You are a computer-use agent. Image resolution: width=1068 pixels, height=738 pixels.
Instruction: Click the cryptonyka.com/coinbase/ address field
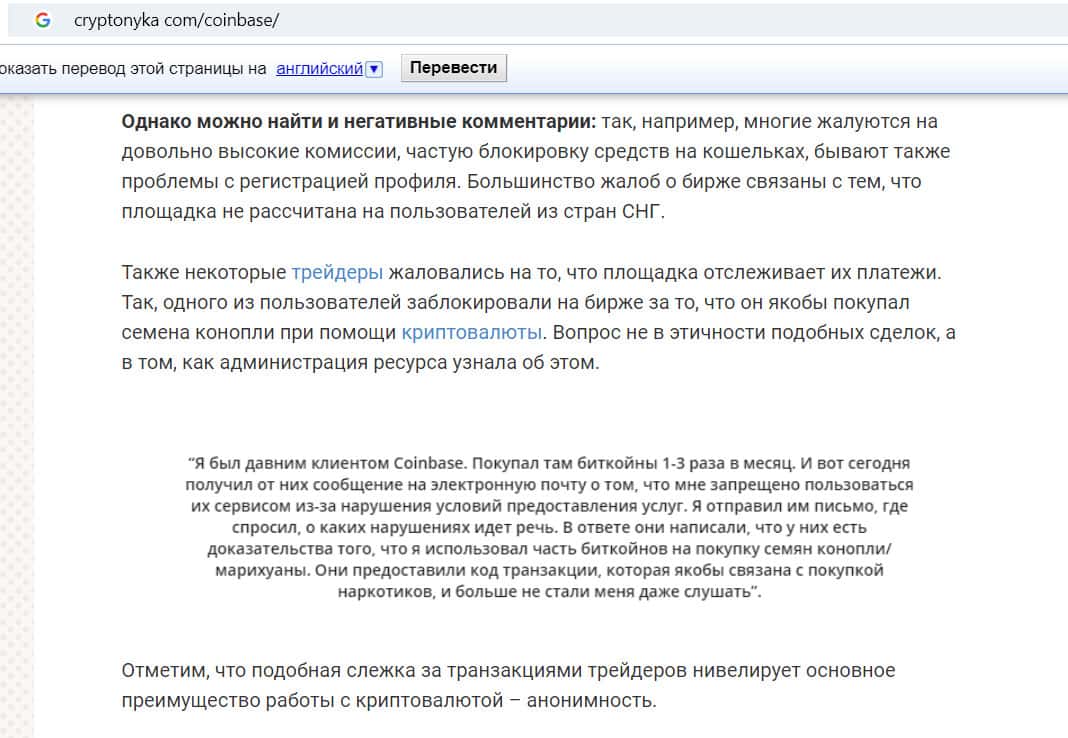click(x=538, y=20)
